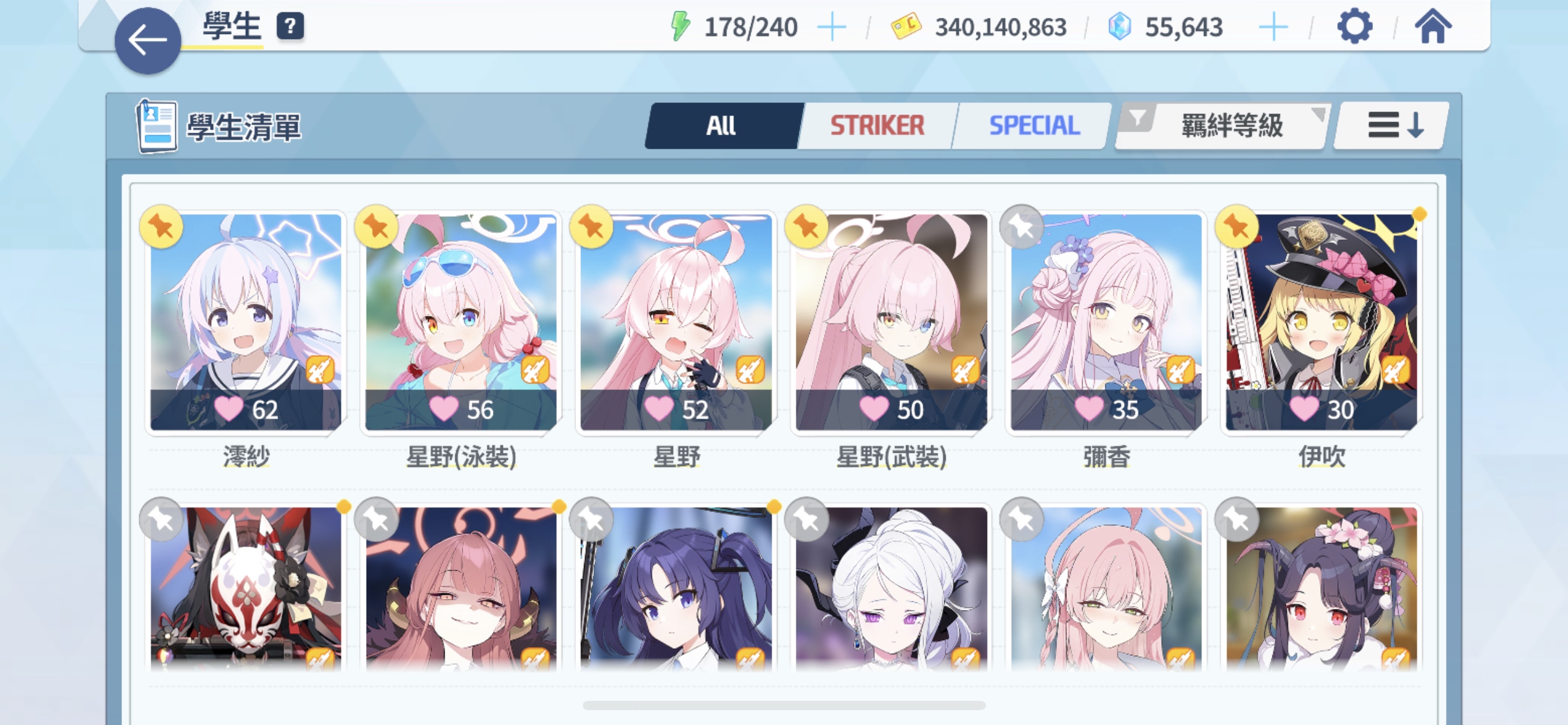
Task: Unpin 伊吹 using the gold pin
Action: click(x=1237, y=227)
